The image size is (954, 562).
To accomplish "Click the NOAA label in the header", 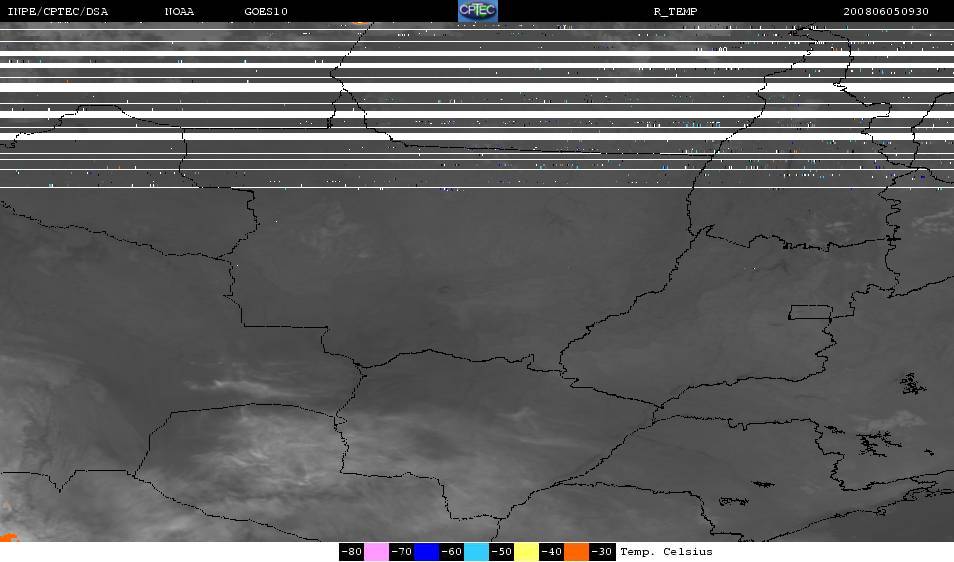I will 179,12.
